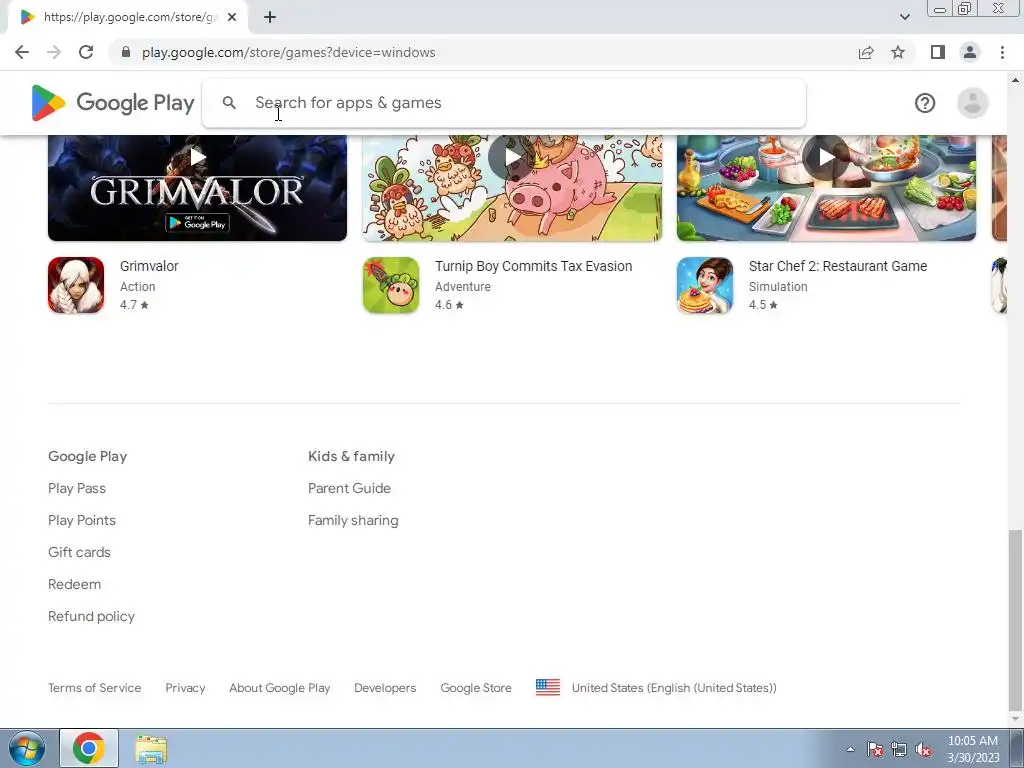The height and width of the screenshot is (768, 1024).
Task: Open the clock showing 10:05 AM
Action: tap(972, 741)
